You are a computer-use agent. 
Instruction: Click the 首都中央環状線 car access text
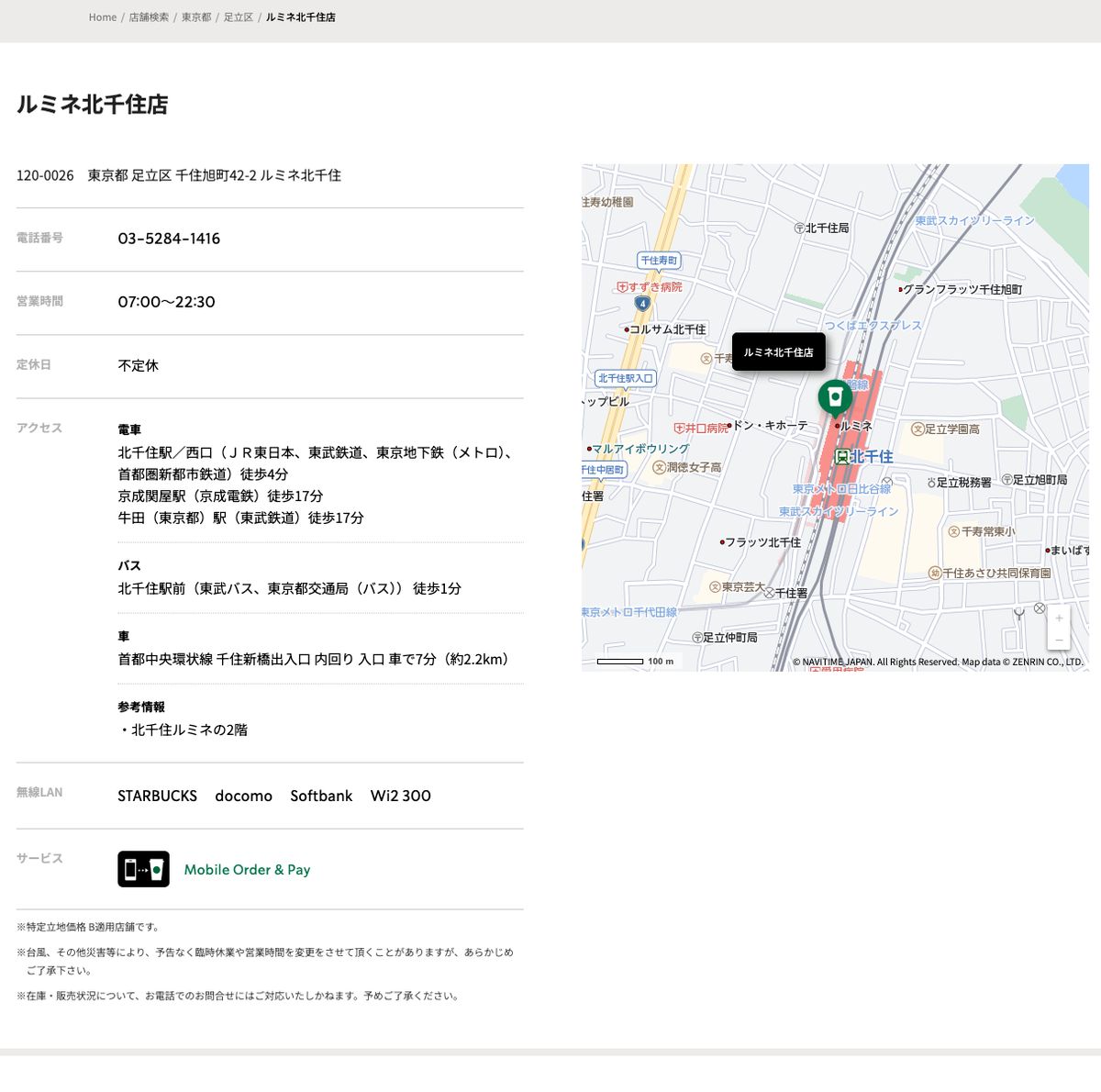[x=314, y=659]
